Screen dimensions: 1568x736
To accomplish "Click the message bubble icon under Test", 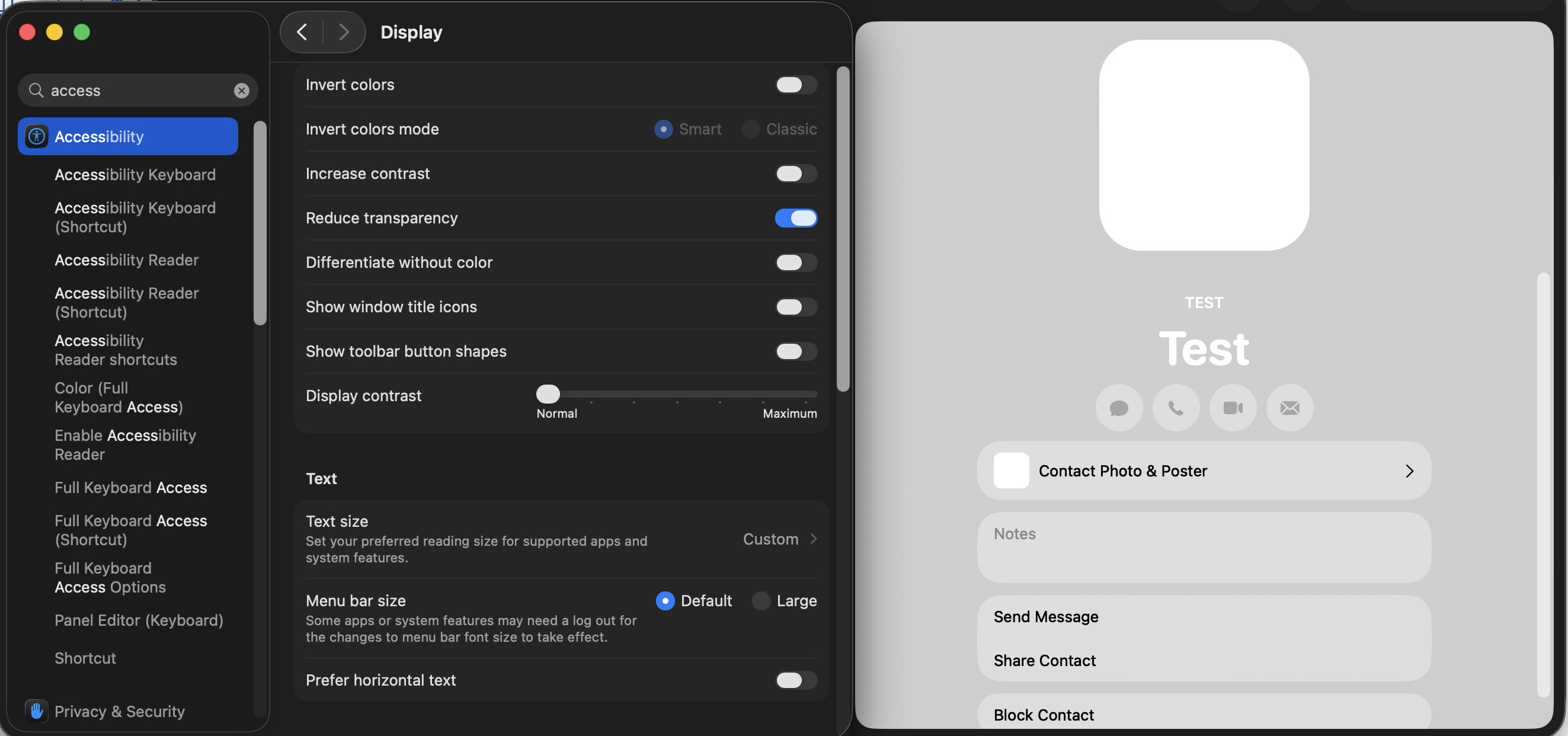I will point(1119,408).
